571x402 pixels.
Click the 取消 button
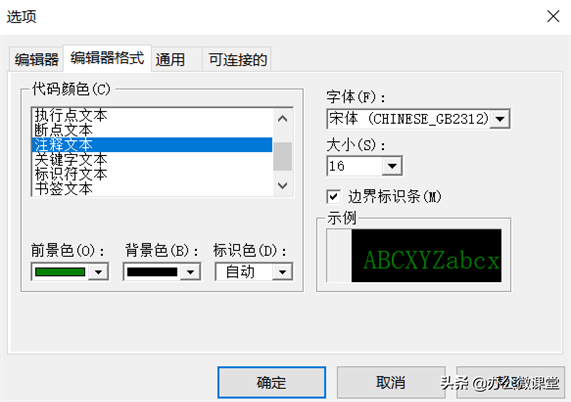coord(391,382)
